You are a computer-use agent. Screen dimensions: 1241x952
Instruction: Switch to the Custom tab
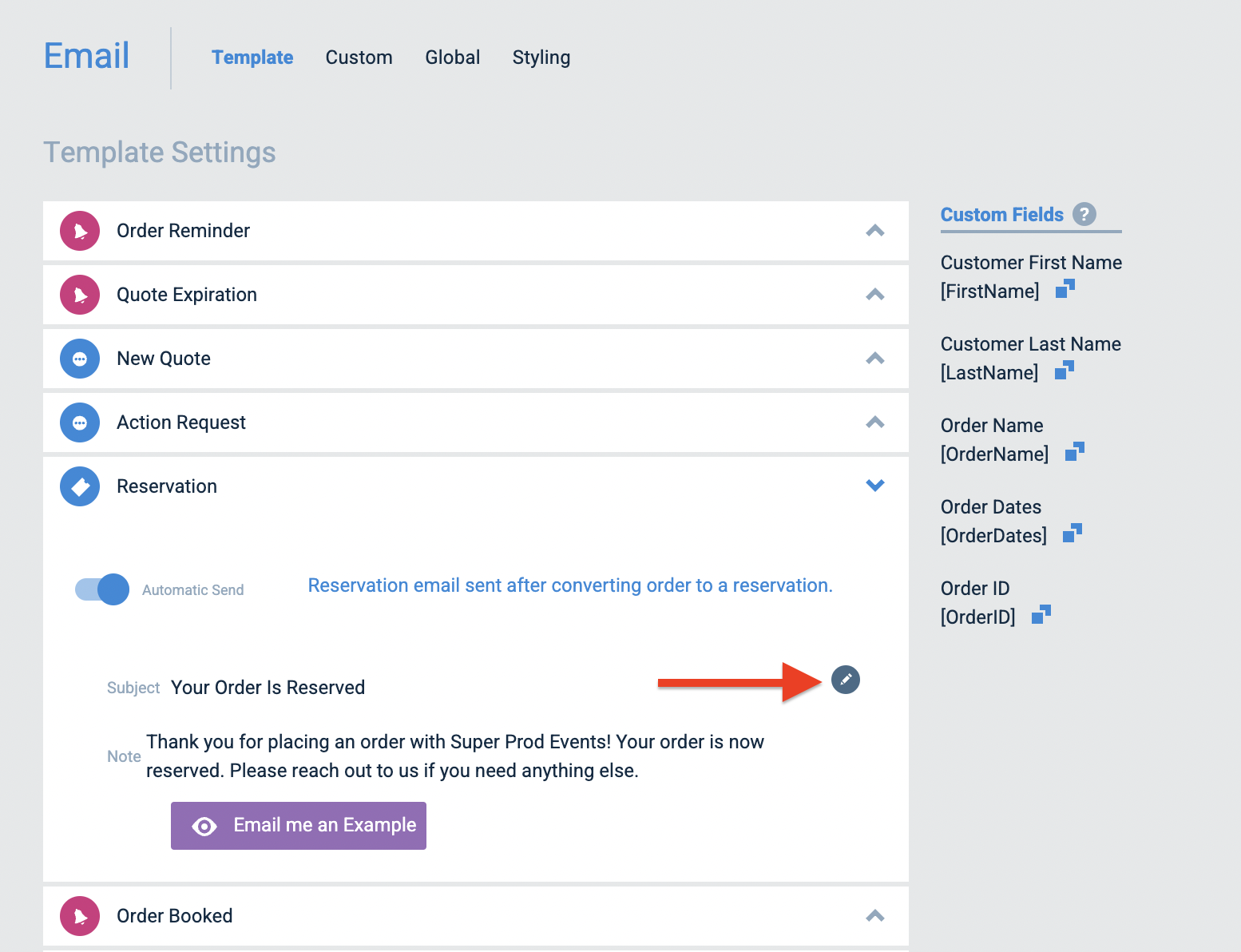coord(359,57)
